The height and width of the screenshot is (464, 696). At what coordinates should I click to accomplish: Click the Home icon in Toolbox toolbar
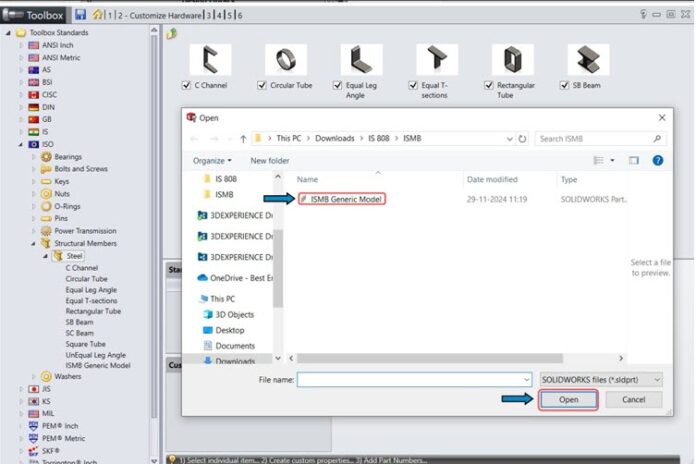click(x=96, y=16)
